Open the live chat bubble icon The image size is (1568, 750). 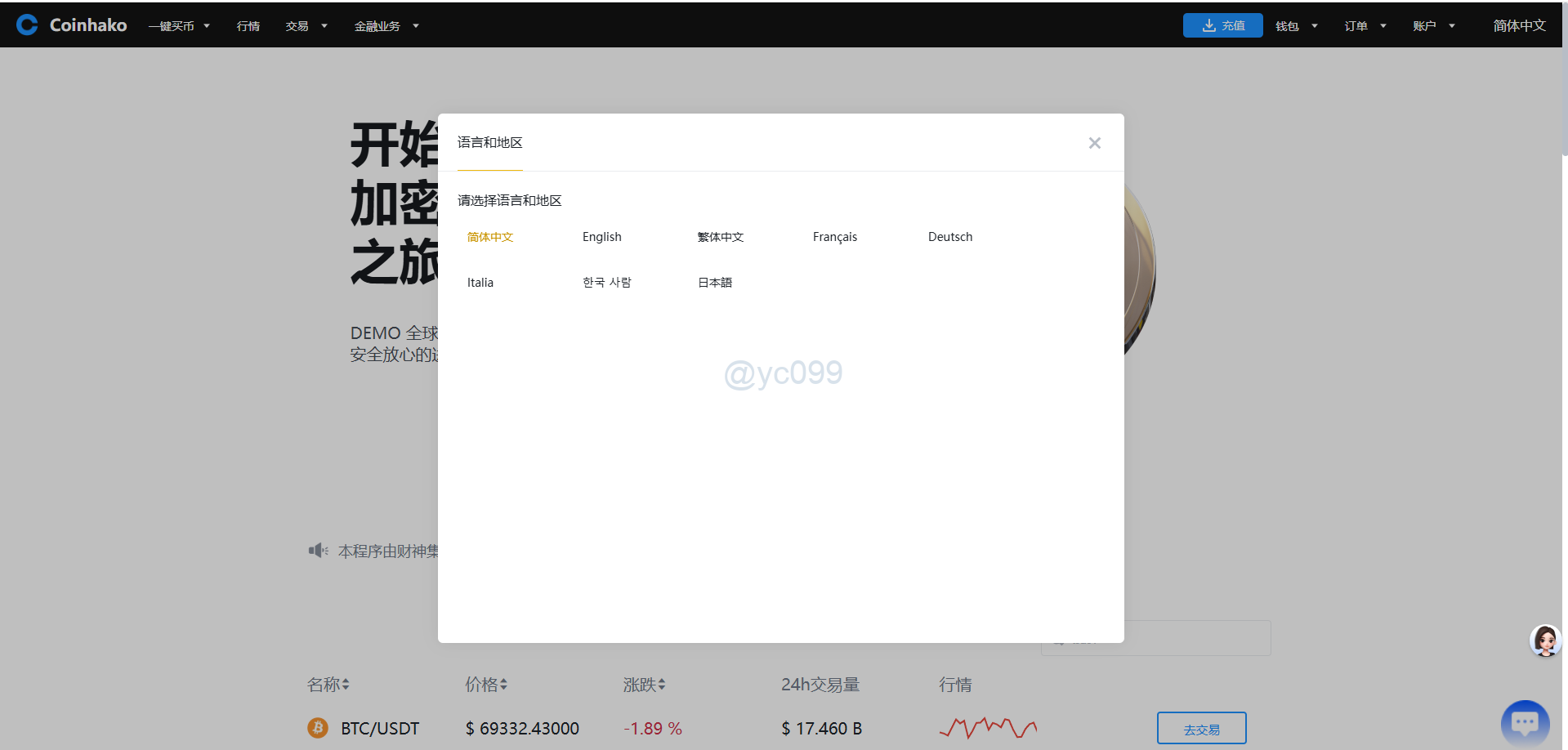1524,723
